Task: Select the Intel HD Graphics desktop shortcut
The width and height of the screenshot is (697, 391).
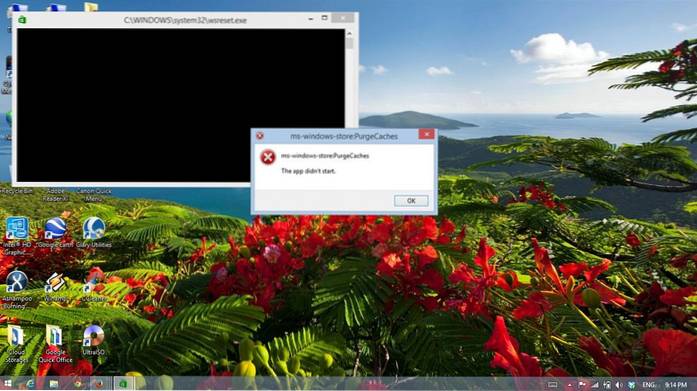Action: tap(17, 235)
